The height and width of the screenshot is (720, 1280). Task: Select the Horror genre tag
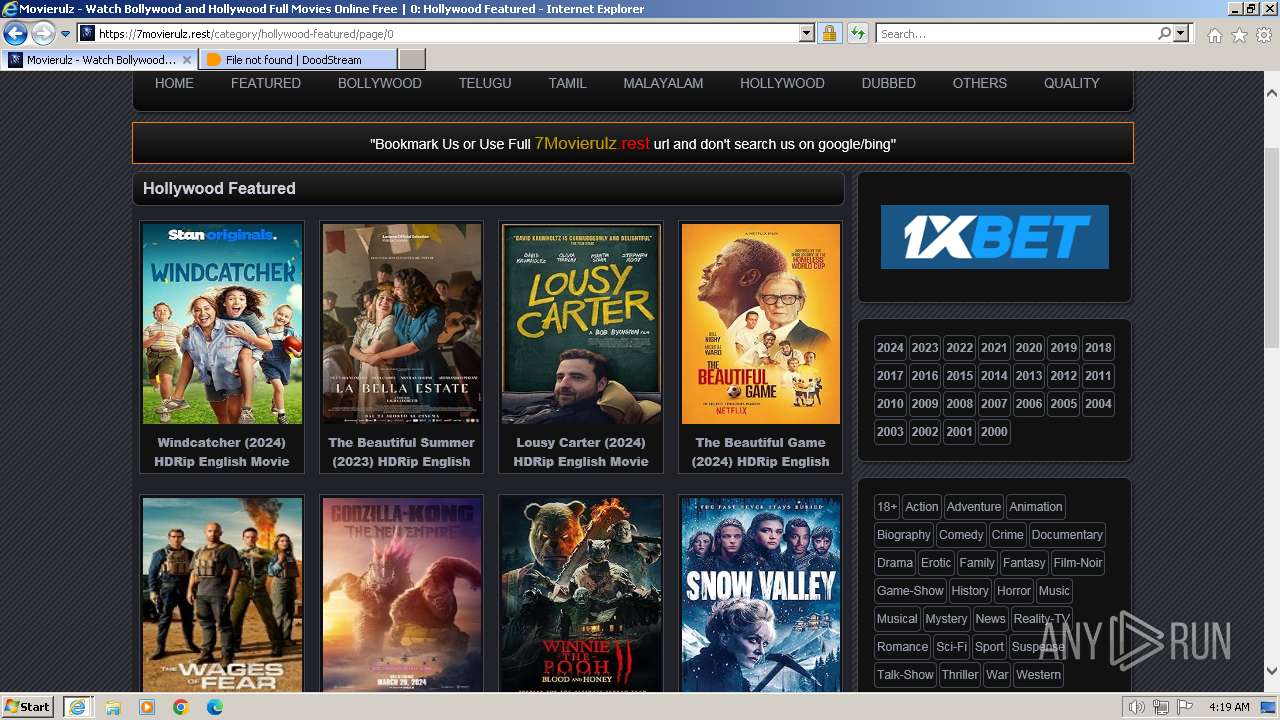(x=1014, y=591)
